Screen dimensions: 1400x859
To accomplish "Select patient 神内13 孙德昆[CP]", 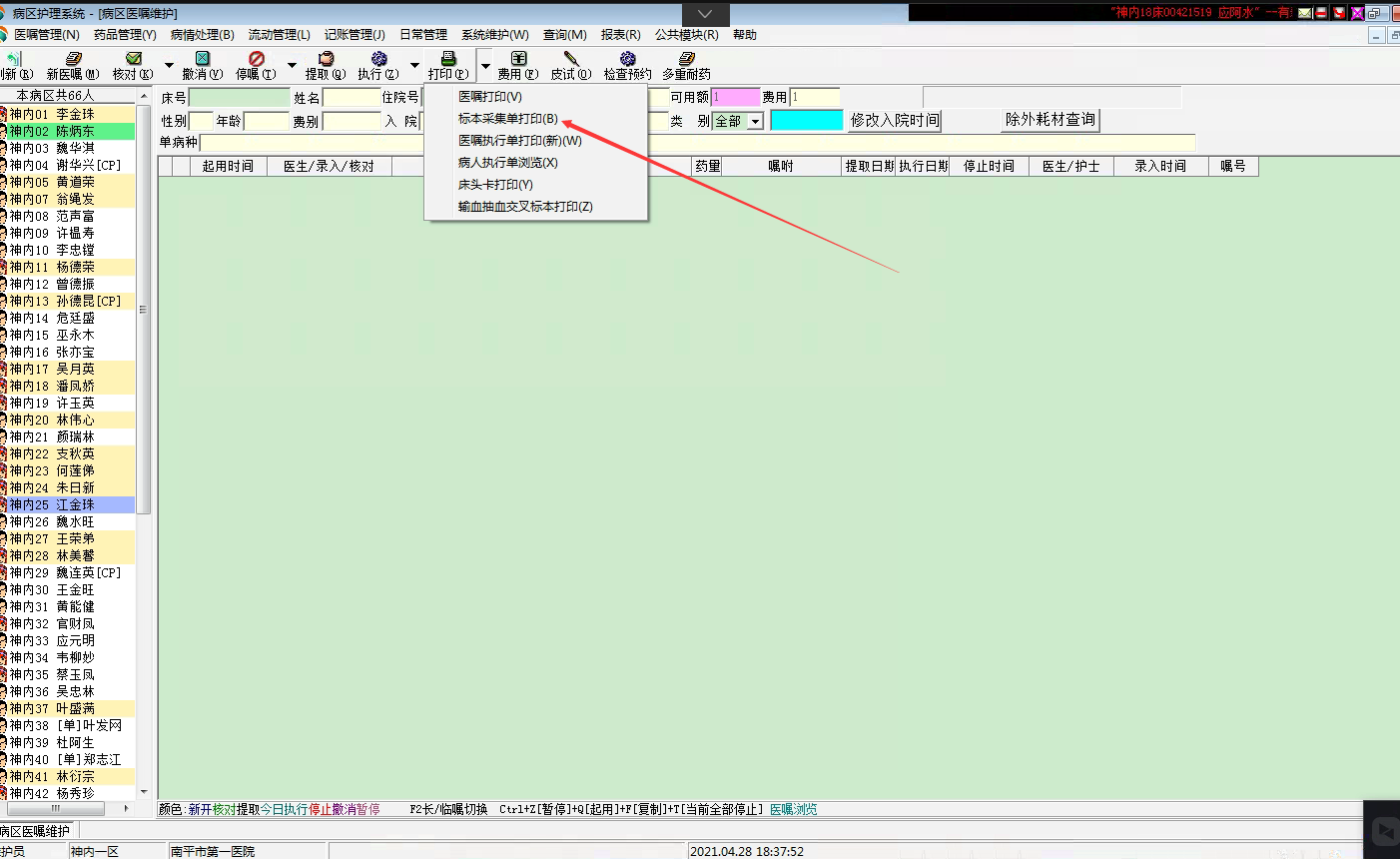I will coord(67,301).
